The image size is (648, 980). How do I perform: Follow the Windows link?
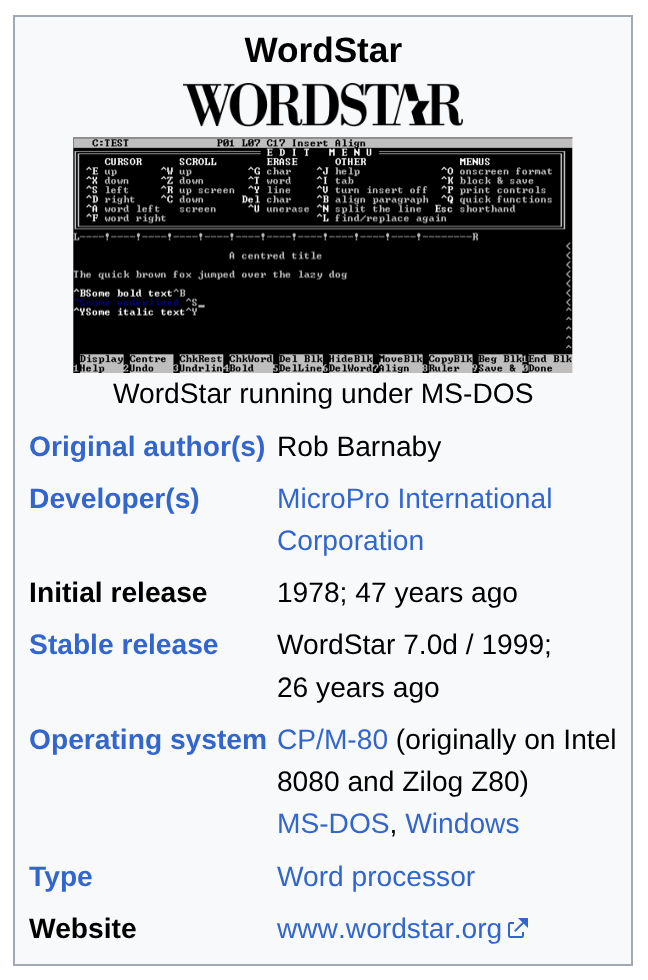tap(462, 824)
